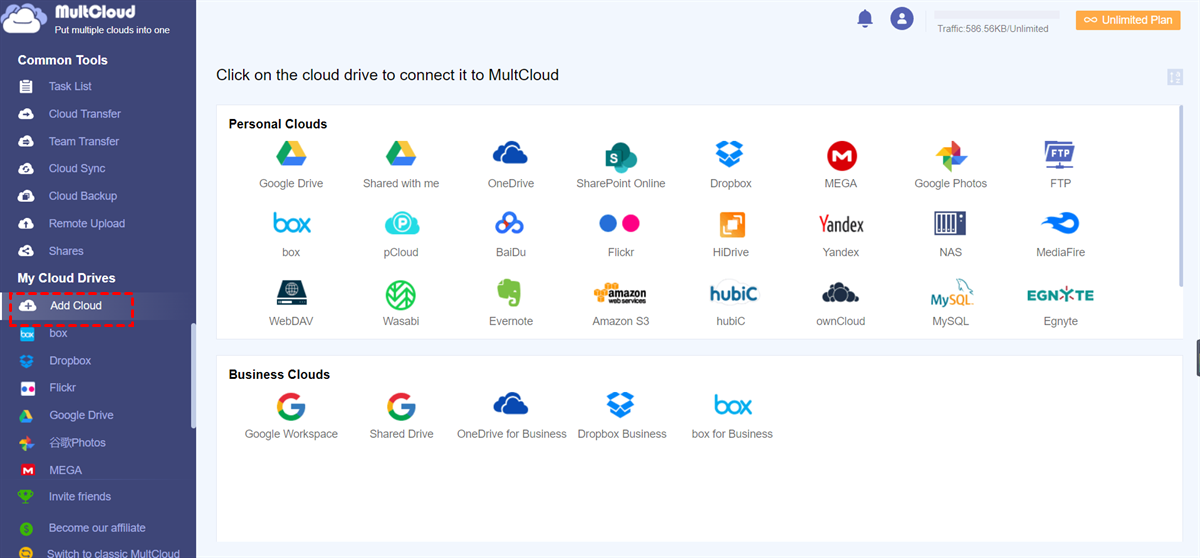This screenshot has width=1200, height=558.
Task: Connect the MySQL icon
Action: [x=952, y=293]
